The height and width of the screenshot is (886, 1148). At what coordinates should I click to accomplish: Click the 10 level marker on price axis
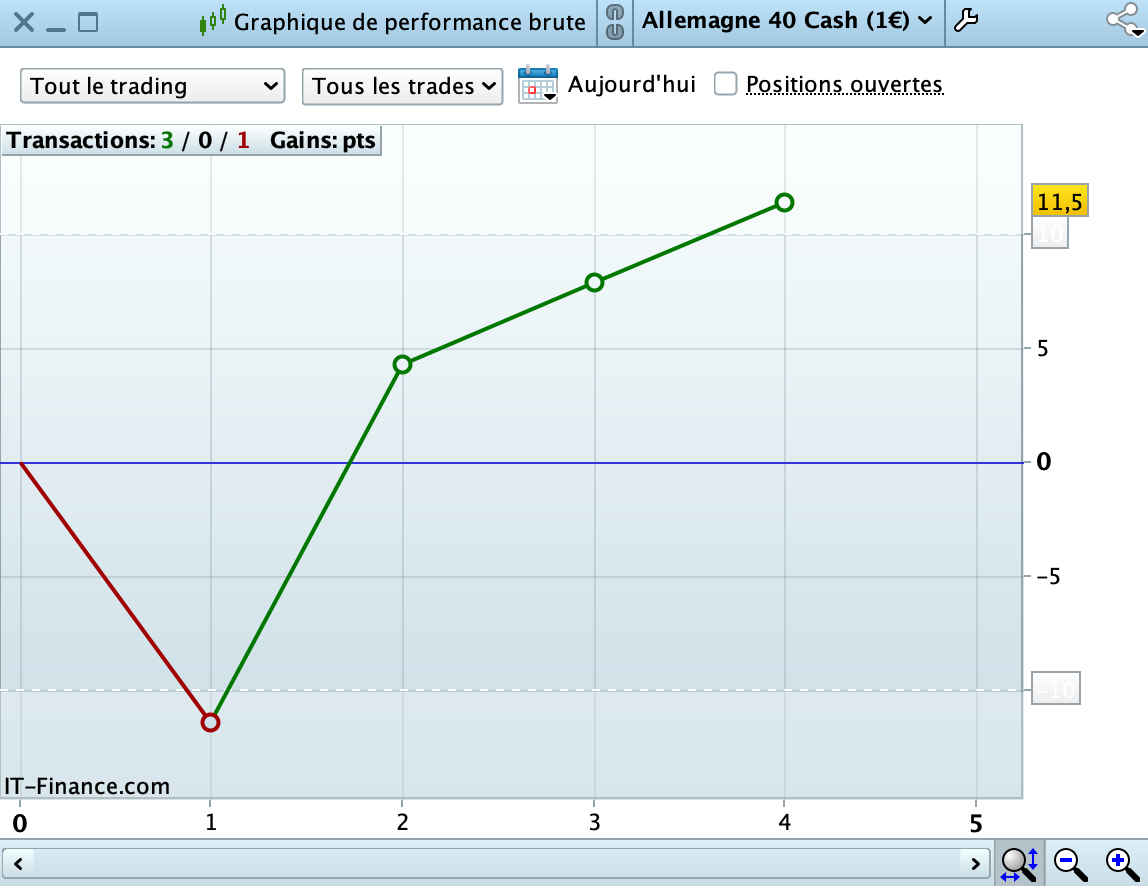pyautogui.click(x=1050, y=234)
